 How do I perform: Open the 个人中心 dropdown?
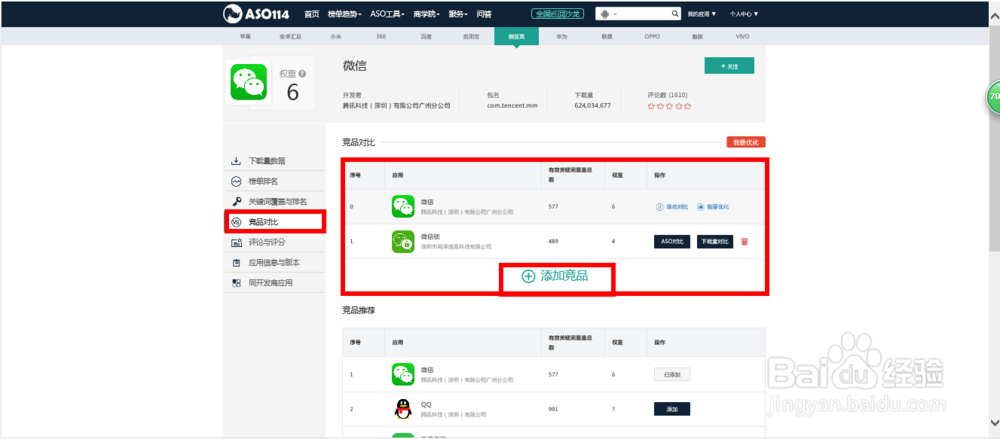(x=744, y=14)
